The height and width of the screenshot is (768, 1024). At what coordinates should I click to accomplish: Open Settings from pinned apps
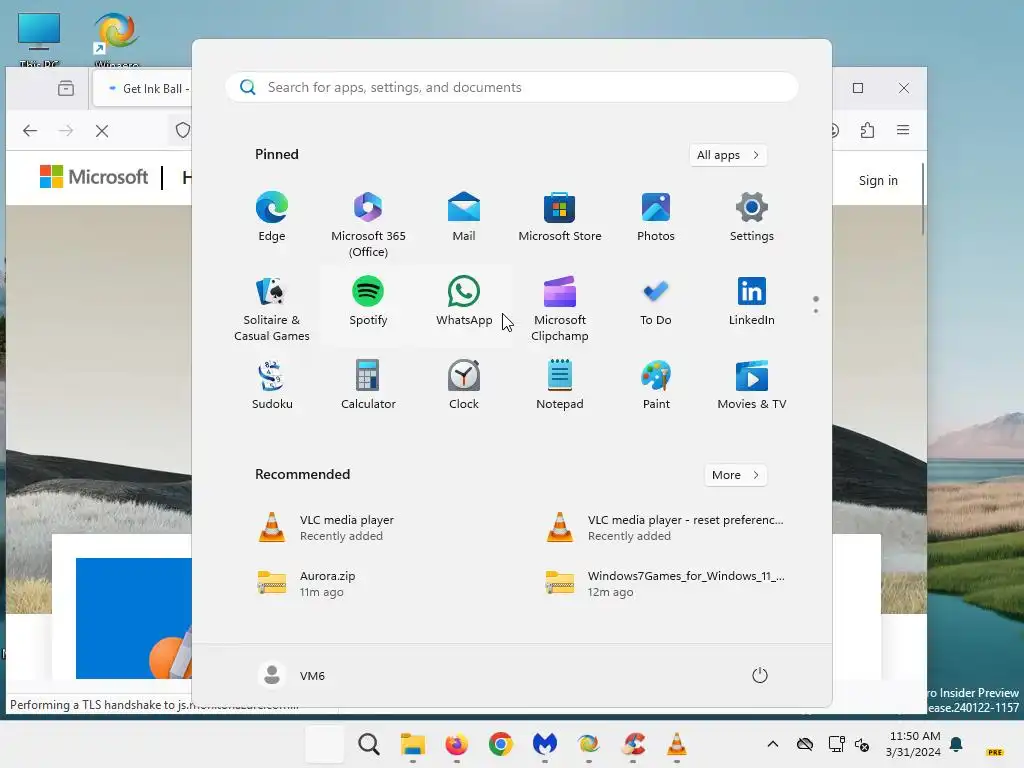pos(752,217)
